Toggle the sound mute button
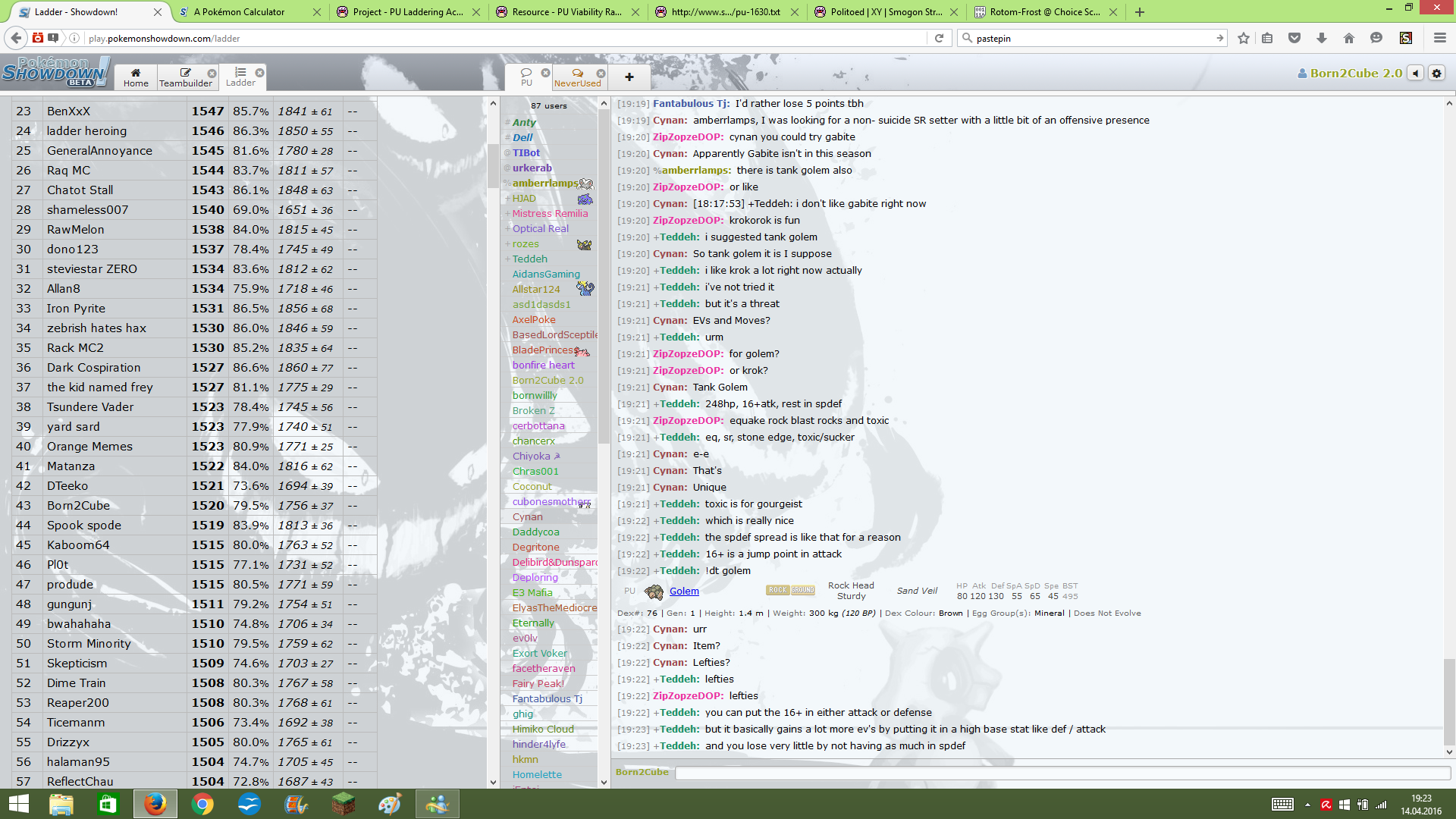Image resolution: width=1456 pixels, height=819 pixels. [1415, 73]
